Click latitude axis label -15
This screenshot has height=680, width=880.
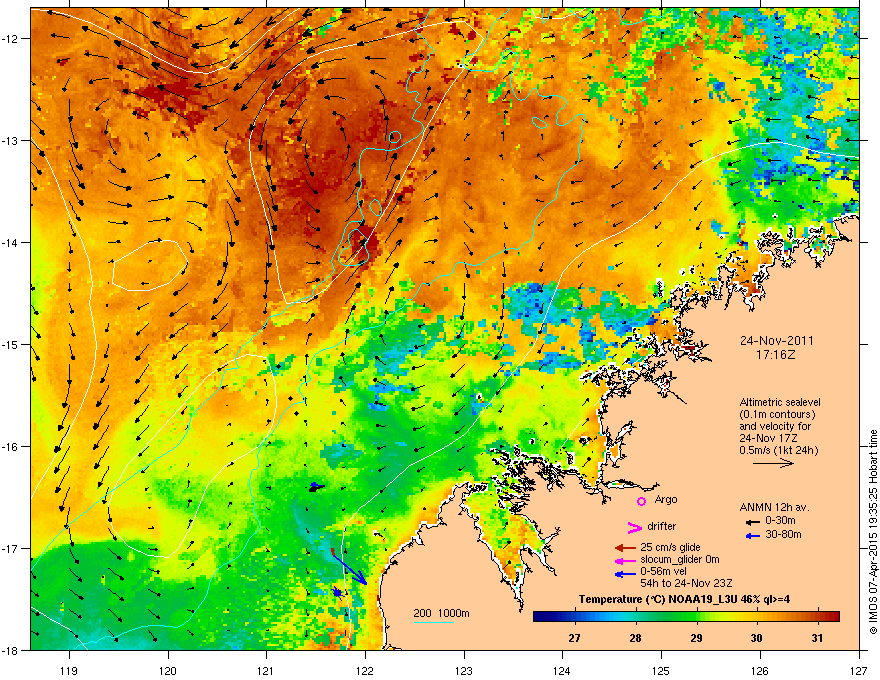pos(11,344)
